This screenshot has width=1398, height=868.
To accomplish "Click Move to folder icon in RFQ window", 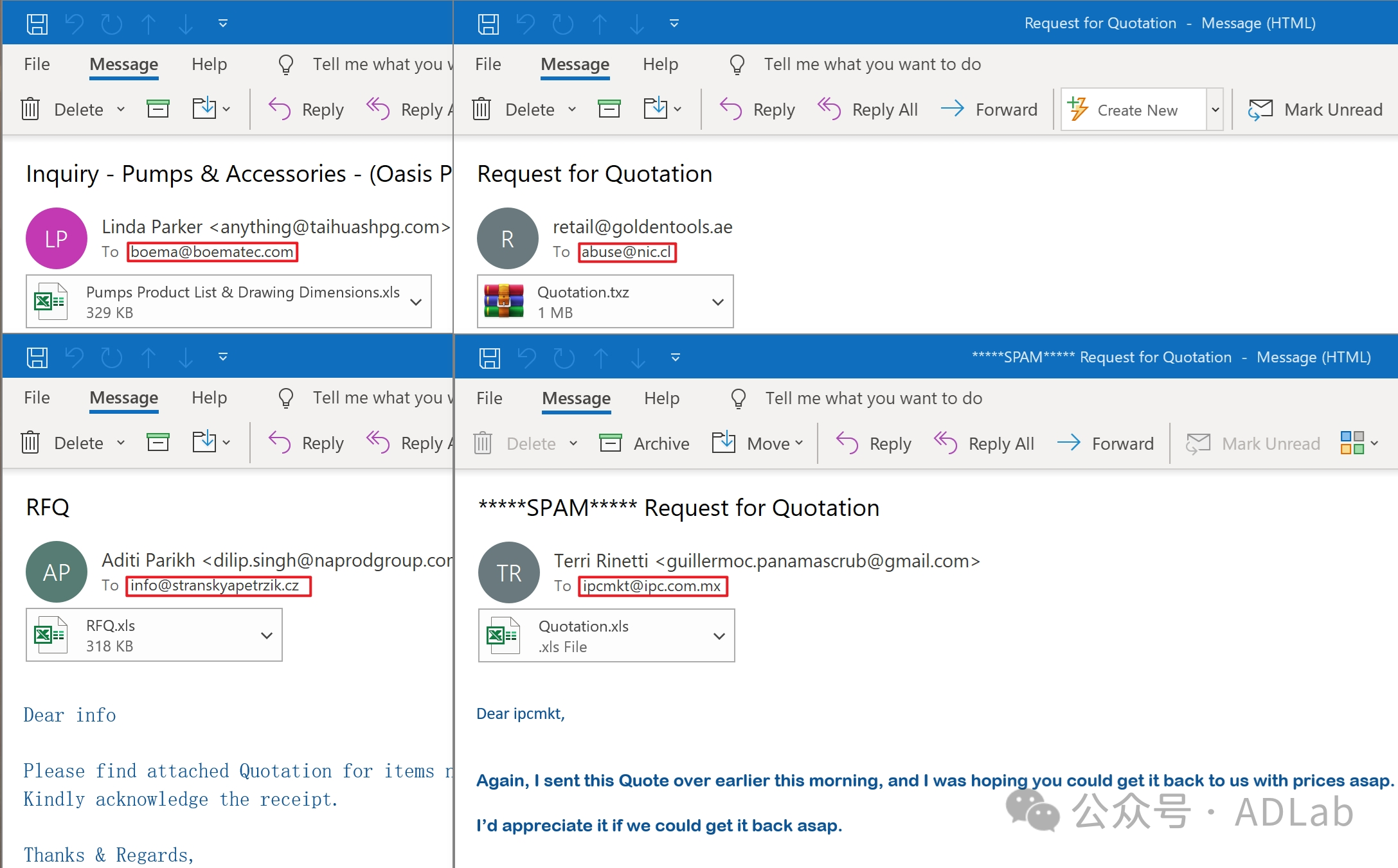I will click(204, 442).
